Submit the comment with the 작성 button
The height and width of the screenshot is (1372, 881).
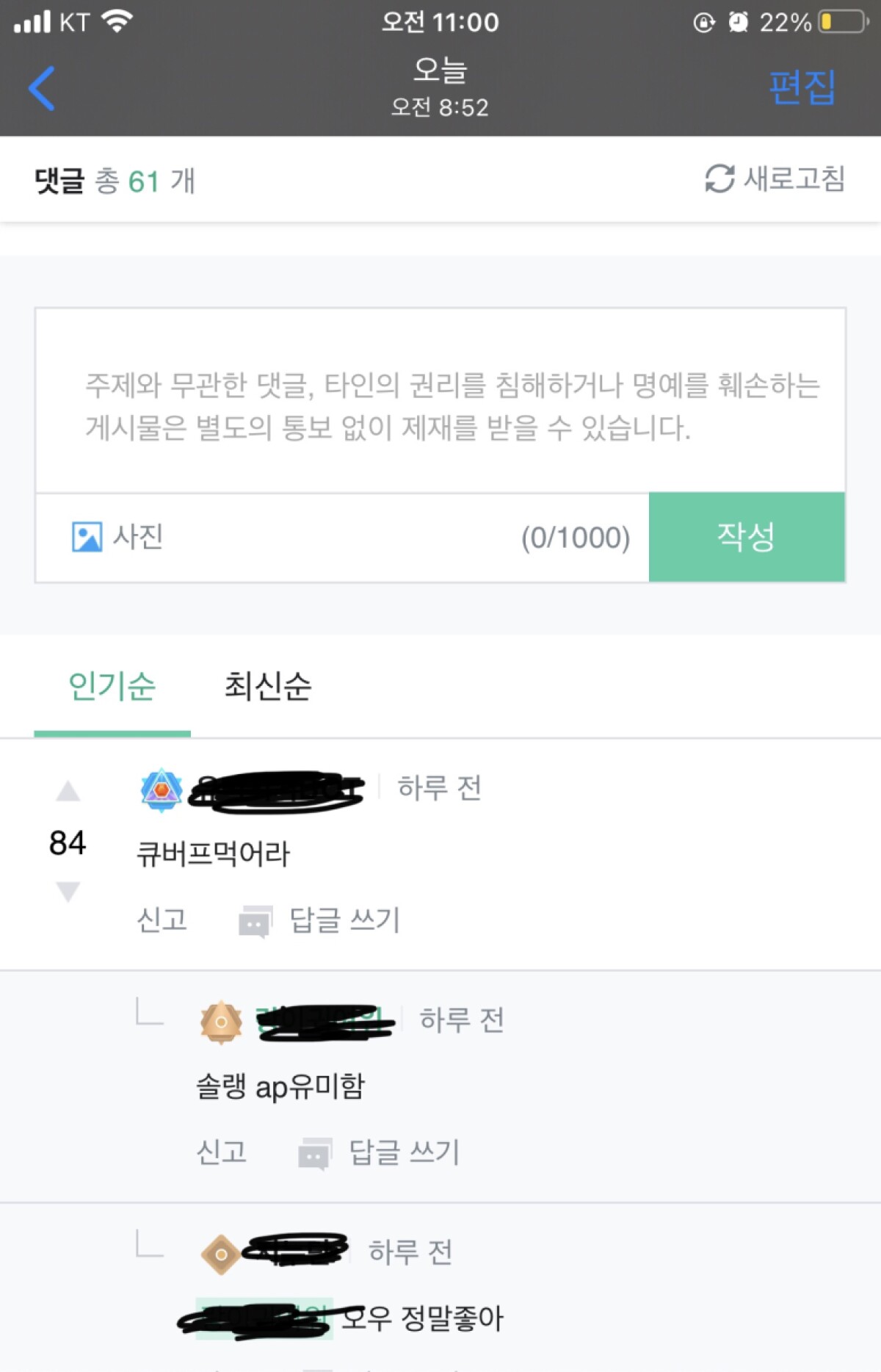pos(747,537)
